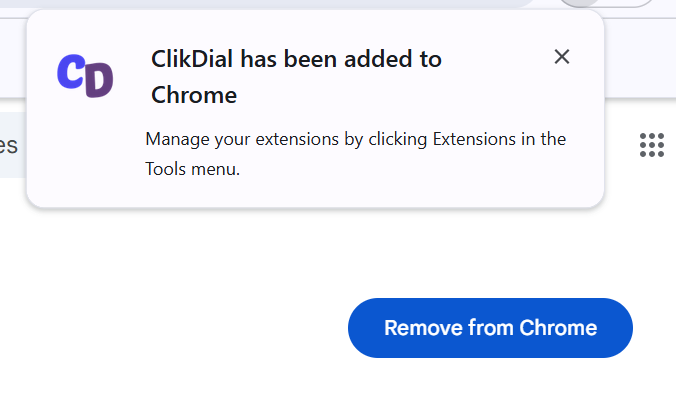Click the "Manage your extensions" description text
676x412 pixels.
355,154
